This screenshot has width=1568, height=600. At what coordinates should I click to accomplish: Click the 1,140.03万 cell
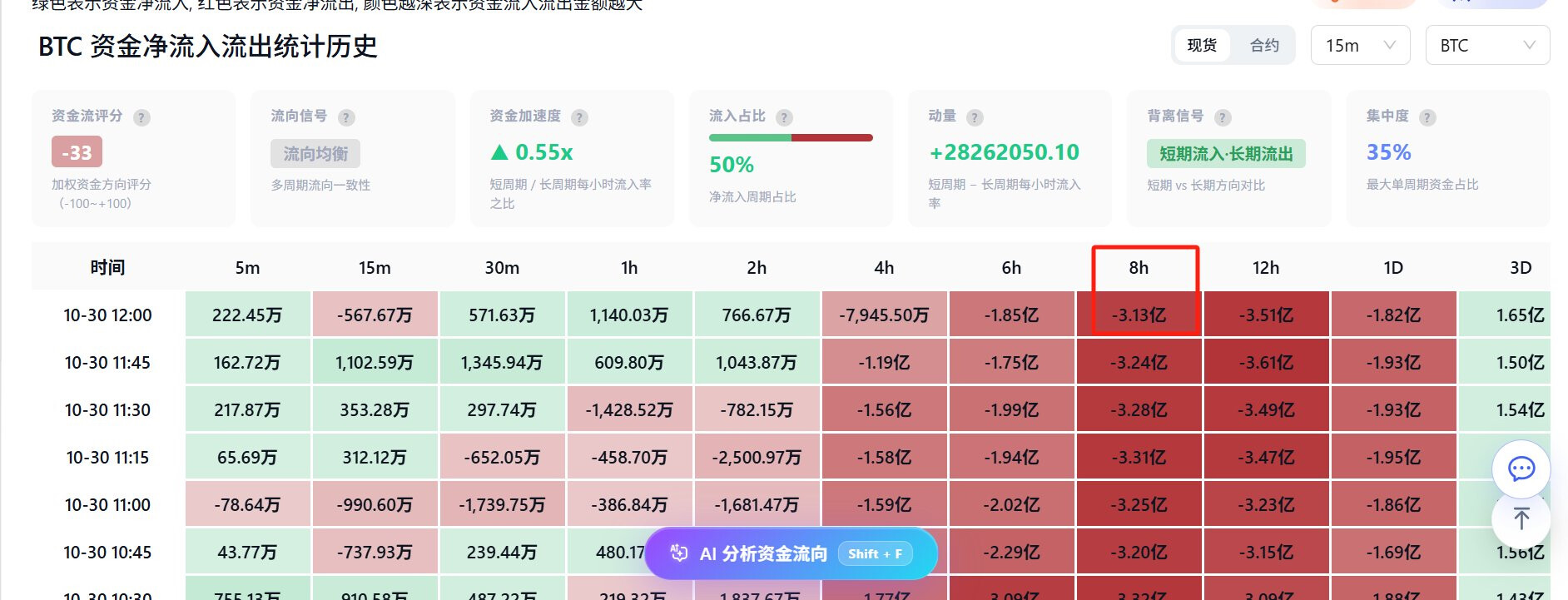click(629, 315)
